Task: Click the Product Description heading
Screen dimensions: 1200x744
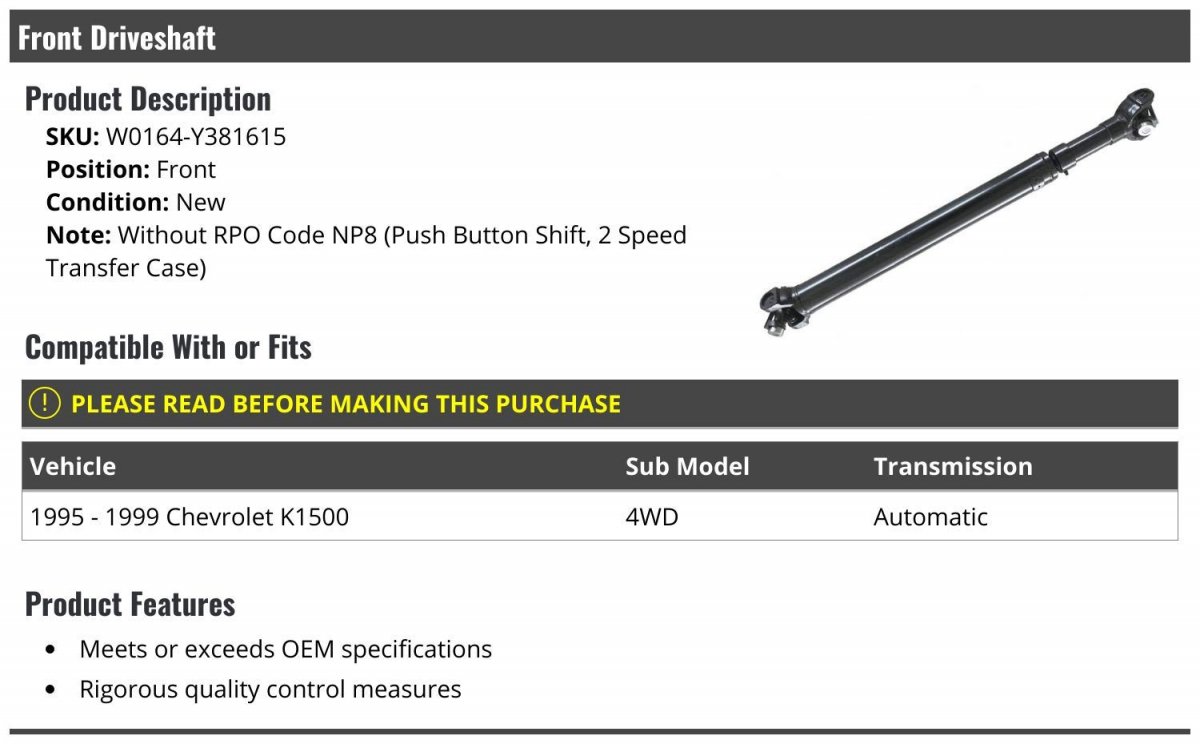Action: [x=148, y=99]
